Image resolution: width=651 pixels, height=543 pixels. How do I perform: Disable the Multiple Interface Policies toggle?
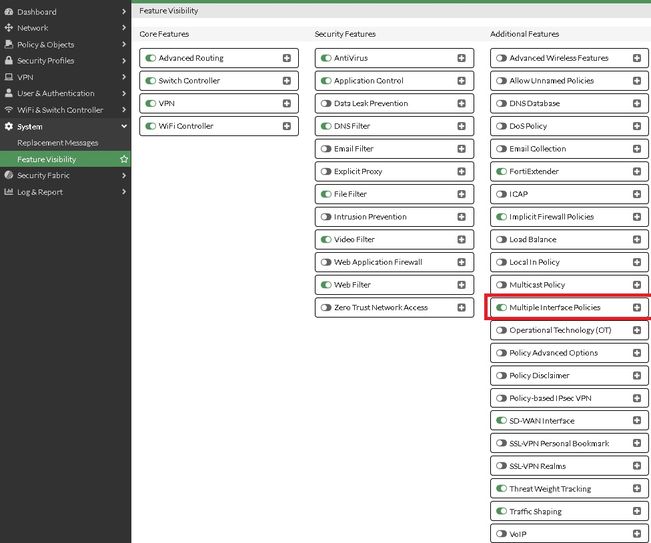point(501,308)
